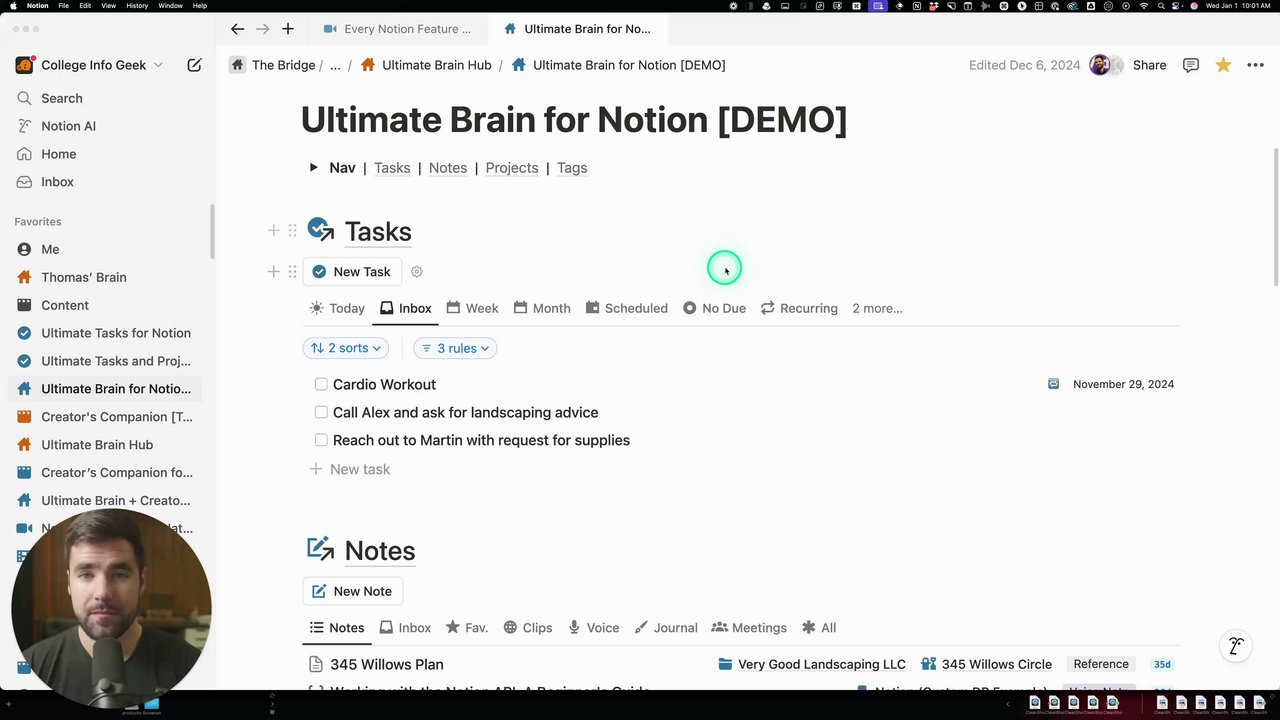This screenshot has width=1280, height=720.
Task: Click the Wi-Fi icon in menu bar
Action: pyautogui.click(x=1143, y=6)
